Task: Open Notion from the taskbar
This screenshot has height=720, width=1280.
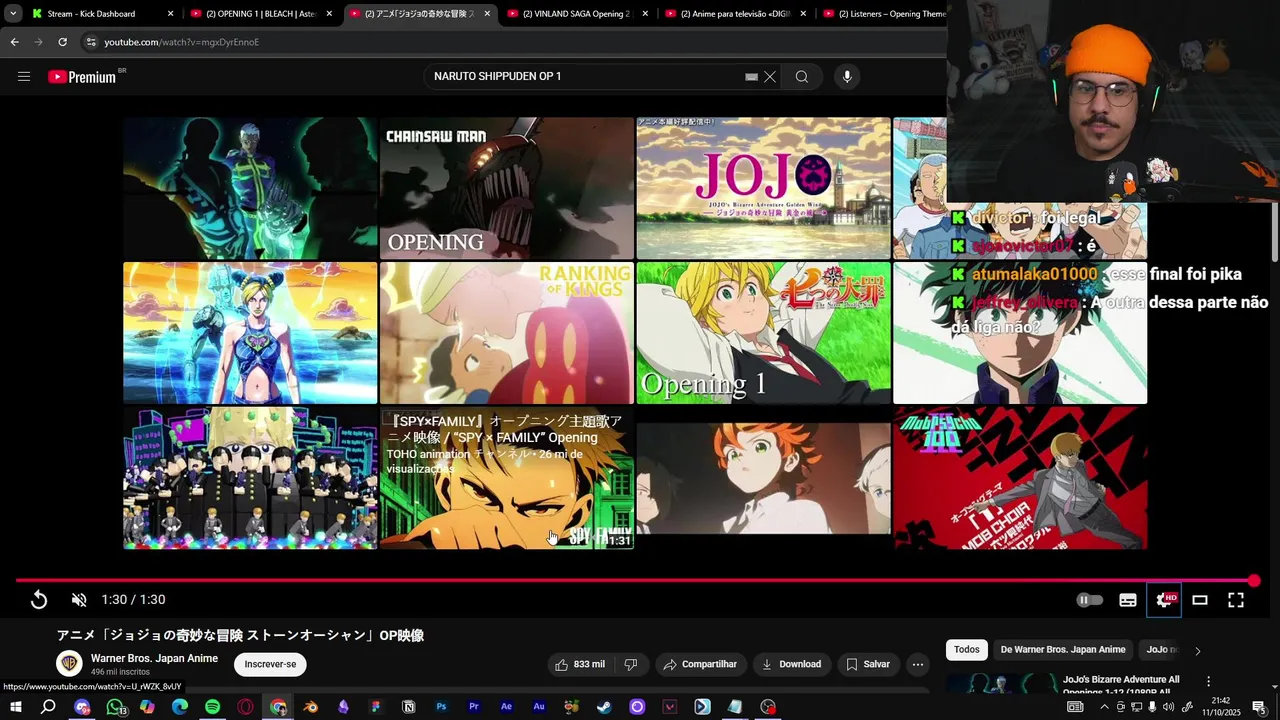Action: (409, 707)
